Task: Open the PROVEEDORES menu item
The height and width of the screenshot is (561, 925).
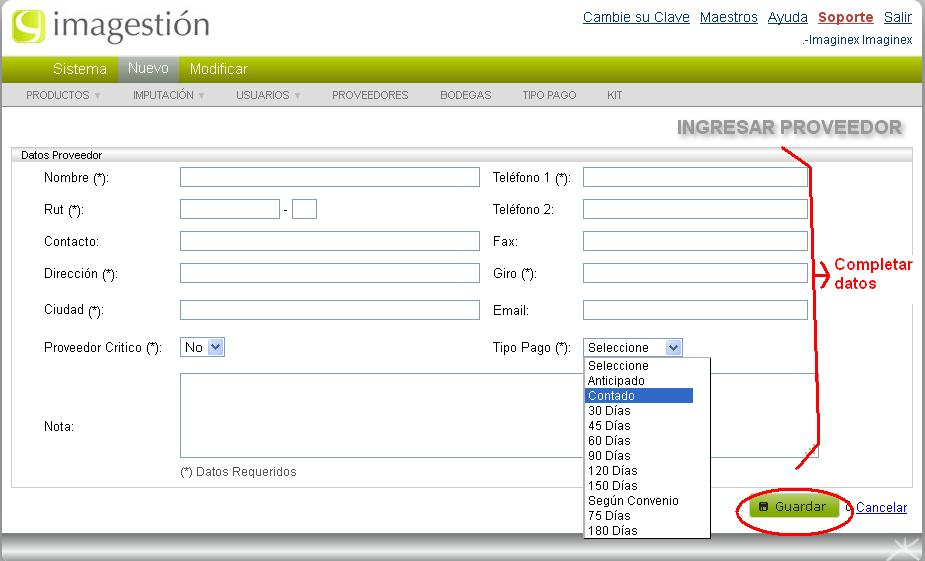Action: [x=370, y=95]
